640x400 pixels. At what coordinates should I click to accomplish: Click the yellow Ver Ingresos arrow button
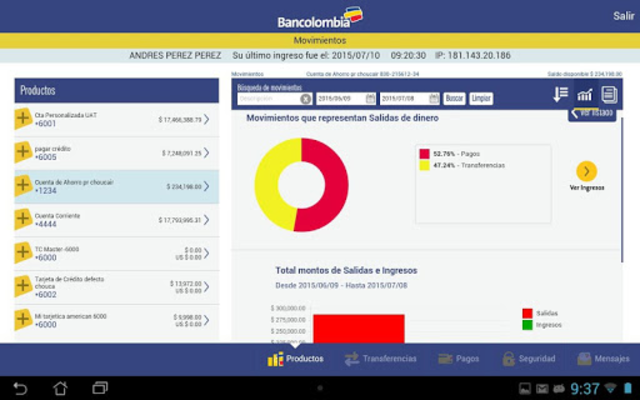tap(587, 171)
